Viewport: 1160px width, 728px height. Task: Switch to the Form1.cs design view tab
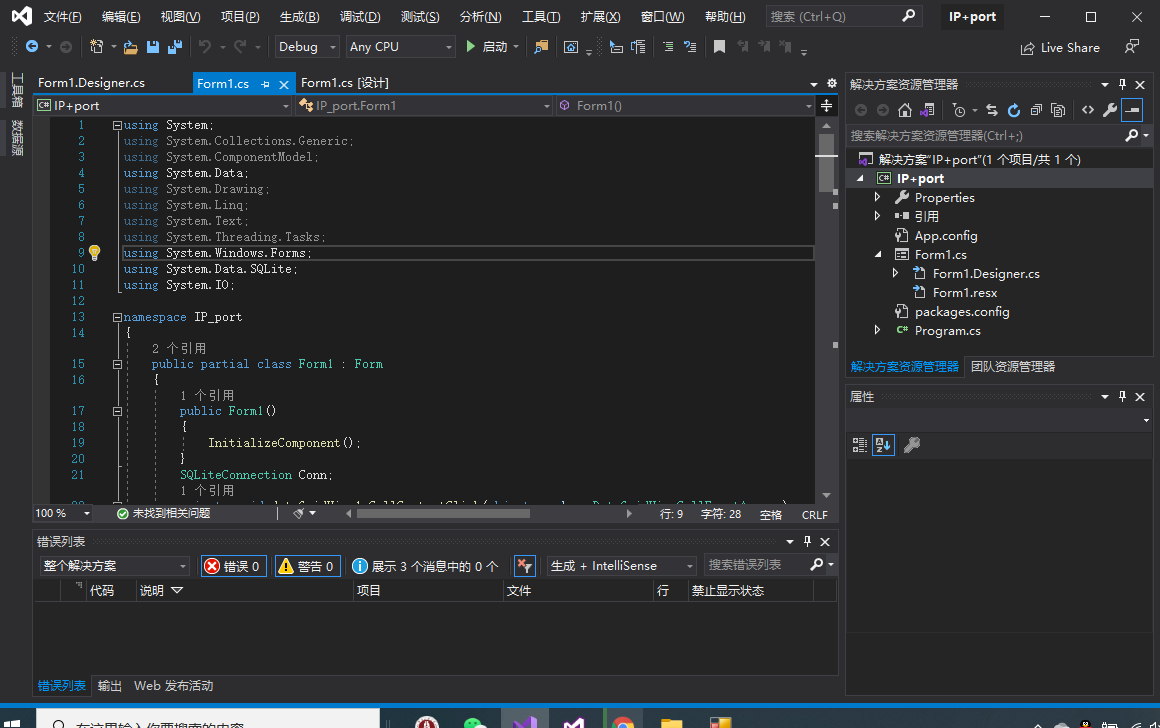pyautogui.click(x=345, y=83)
